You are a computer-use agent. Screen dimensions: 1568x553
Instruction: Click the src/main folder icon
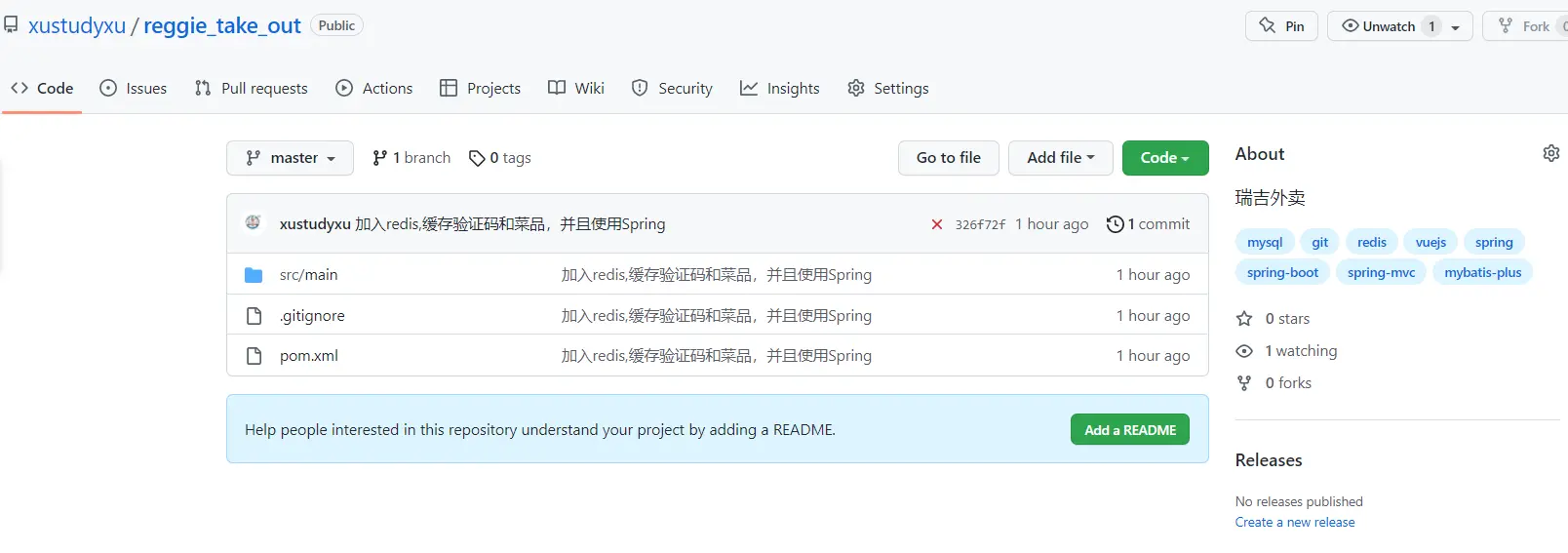[254, 275]
